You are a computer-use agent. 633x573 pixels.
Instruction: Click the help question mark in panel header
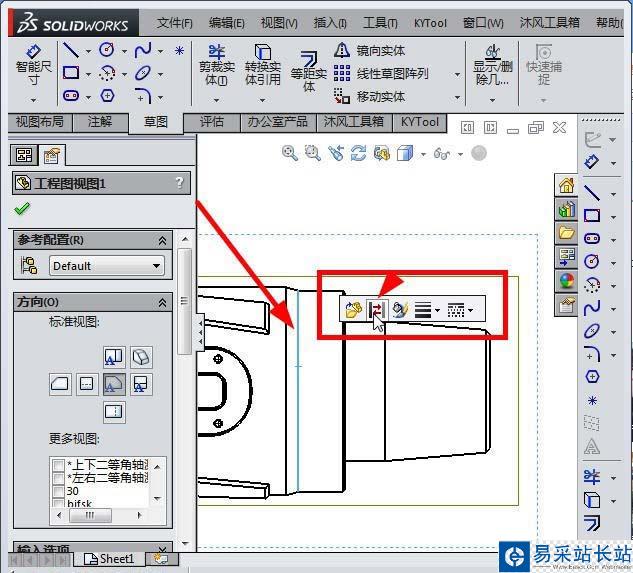click(x=180, y=184)
